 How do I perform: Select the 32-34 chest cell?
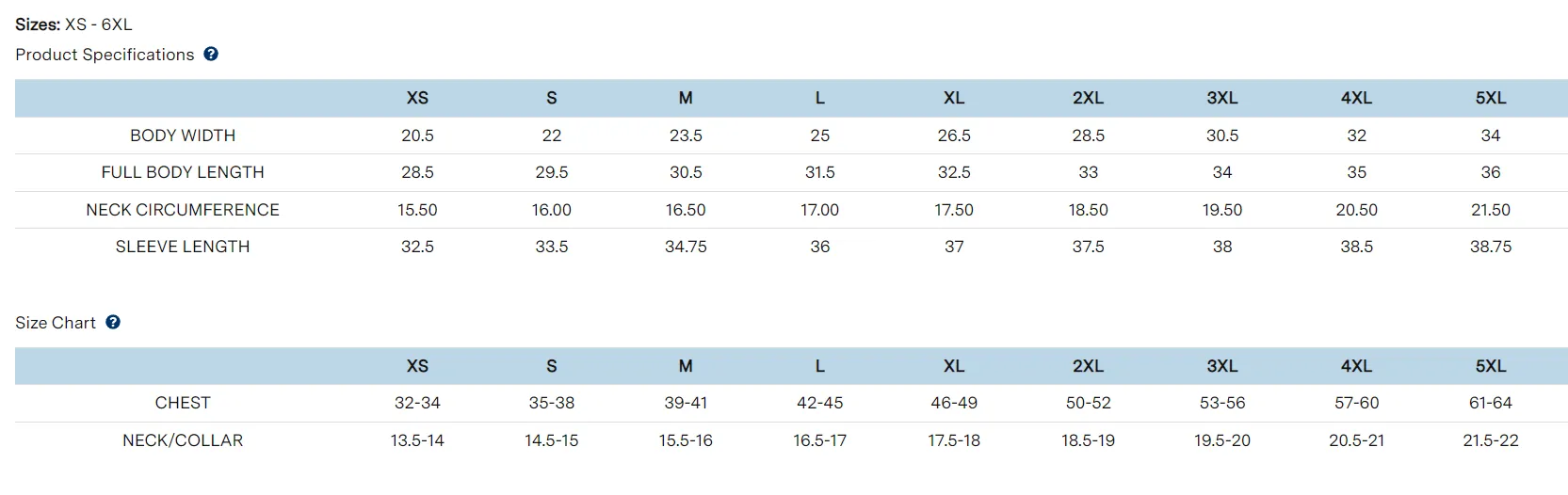click(x=417, y=403)
